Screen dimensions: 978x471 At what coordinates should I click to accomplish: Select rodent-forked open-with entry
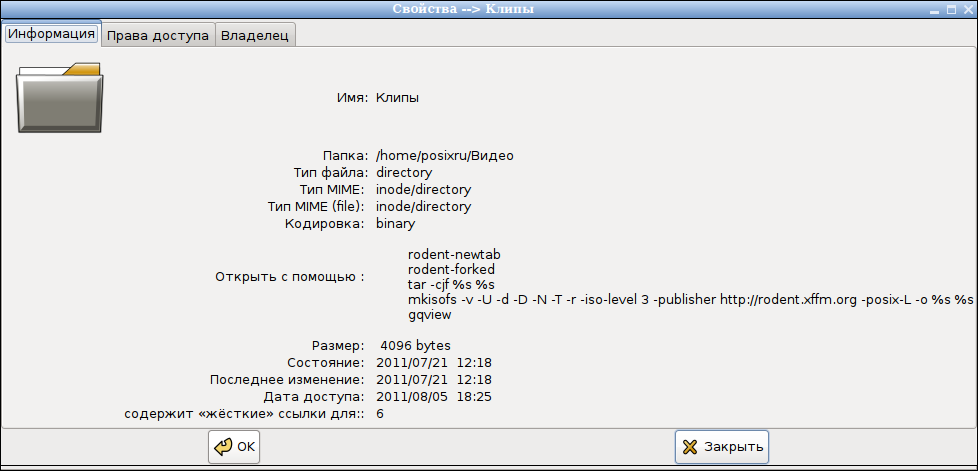click(x=451, y=269)
